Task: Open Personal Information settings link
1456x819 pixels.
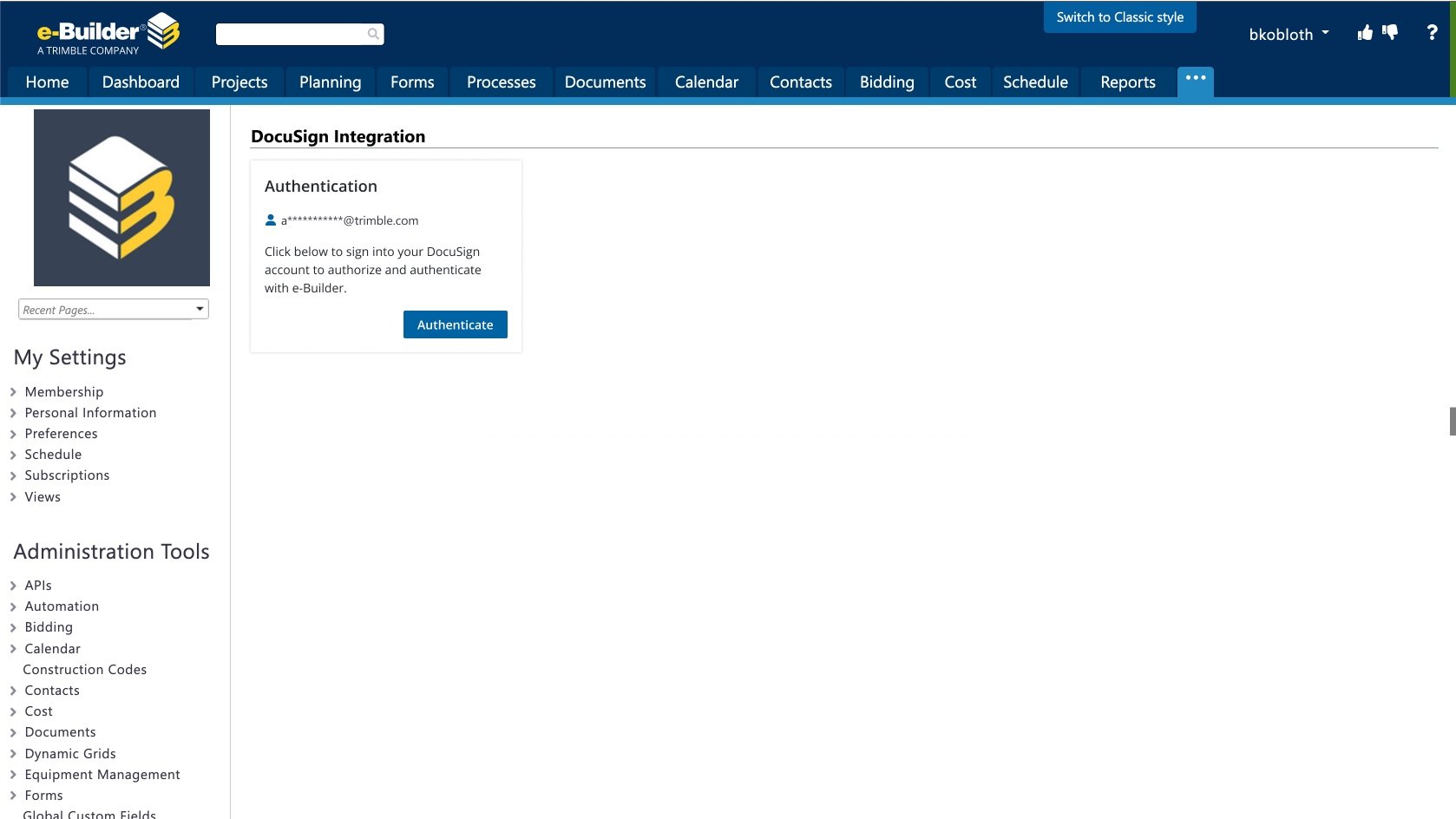Action: click(x=91, y=413)
